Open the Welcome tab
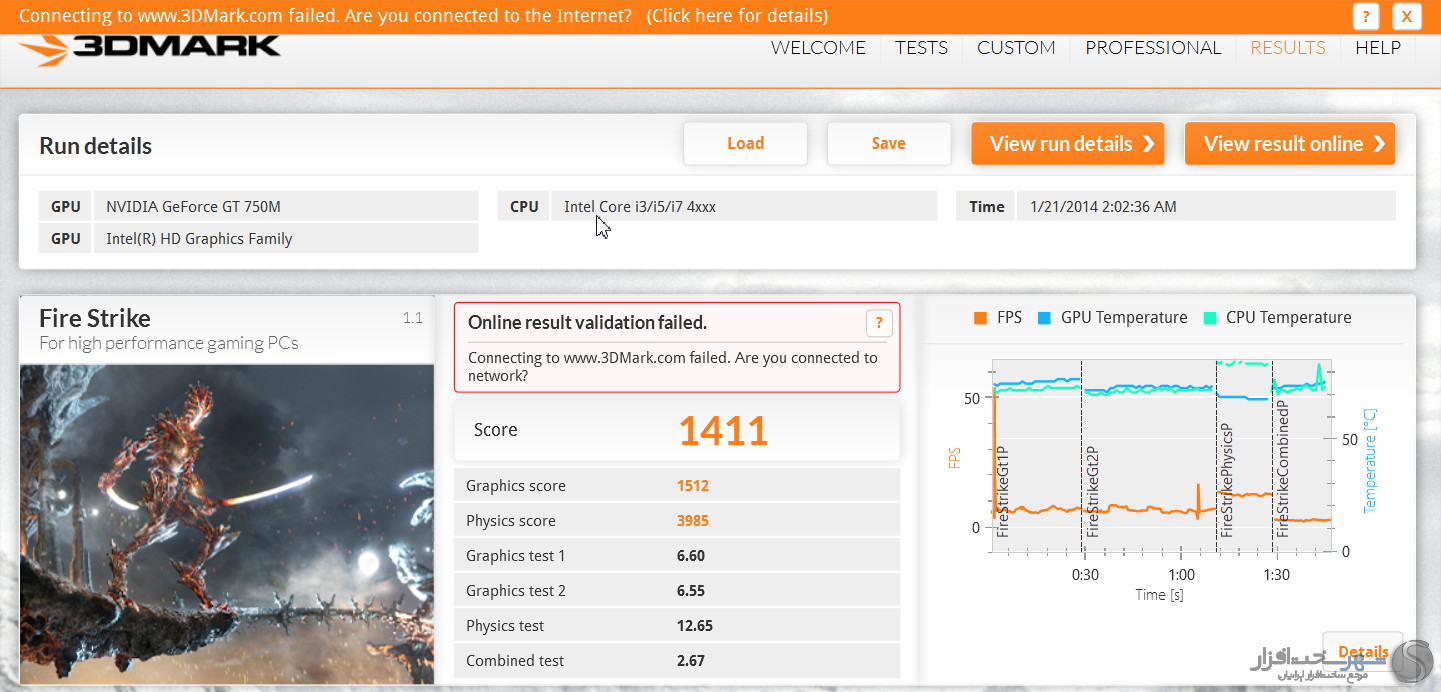 (x=818, y=48)
